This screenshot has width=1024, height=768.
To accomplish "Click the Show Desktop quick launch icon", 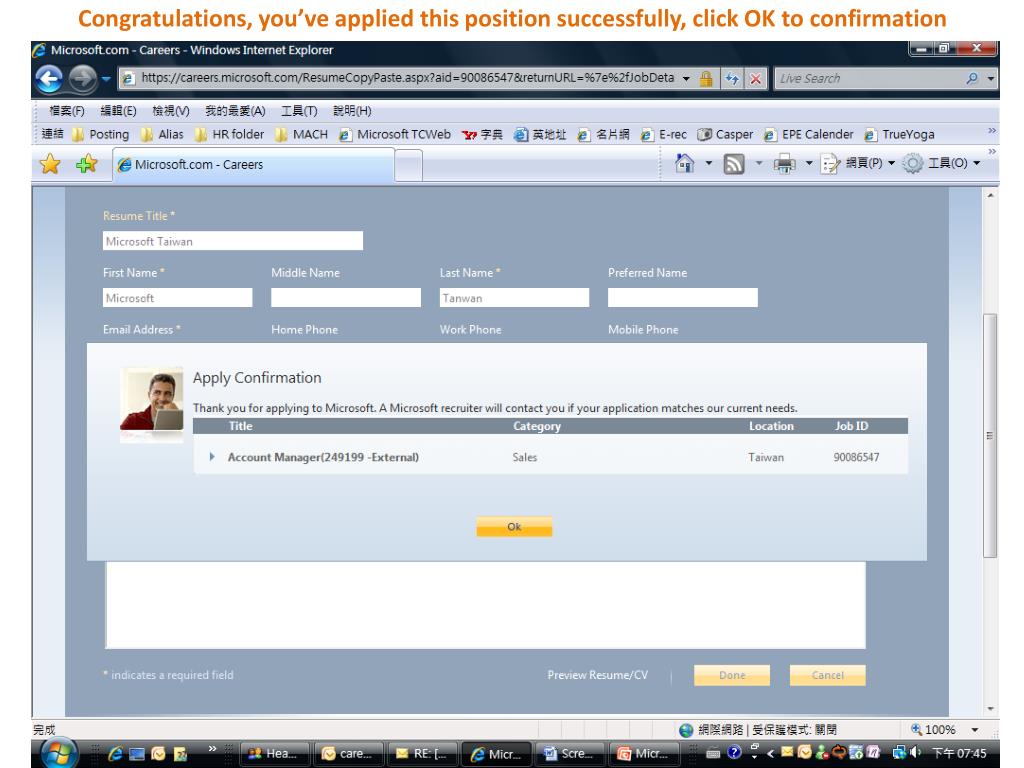I will 137,754.
